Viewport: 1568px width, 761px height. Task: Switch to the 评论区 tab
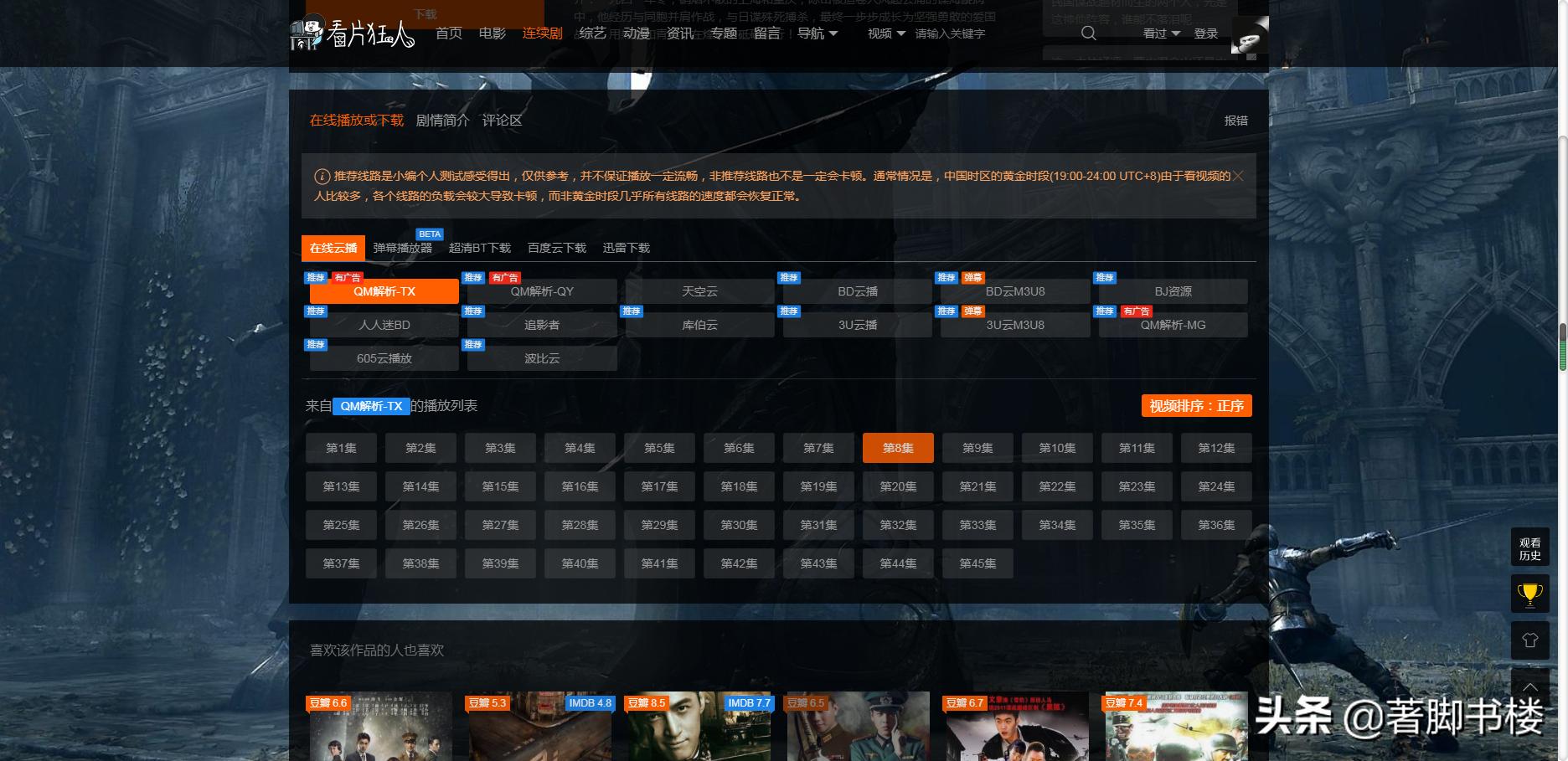pyautogui.click(x=503, y=121)
